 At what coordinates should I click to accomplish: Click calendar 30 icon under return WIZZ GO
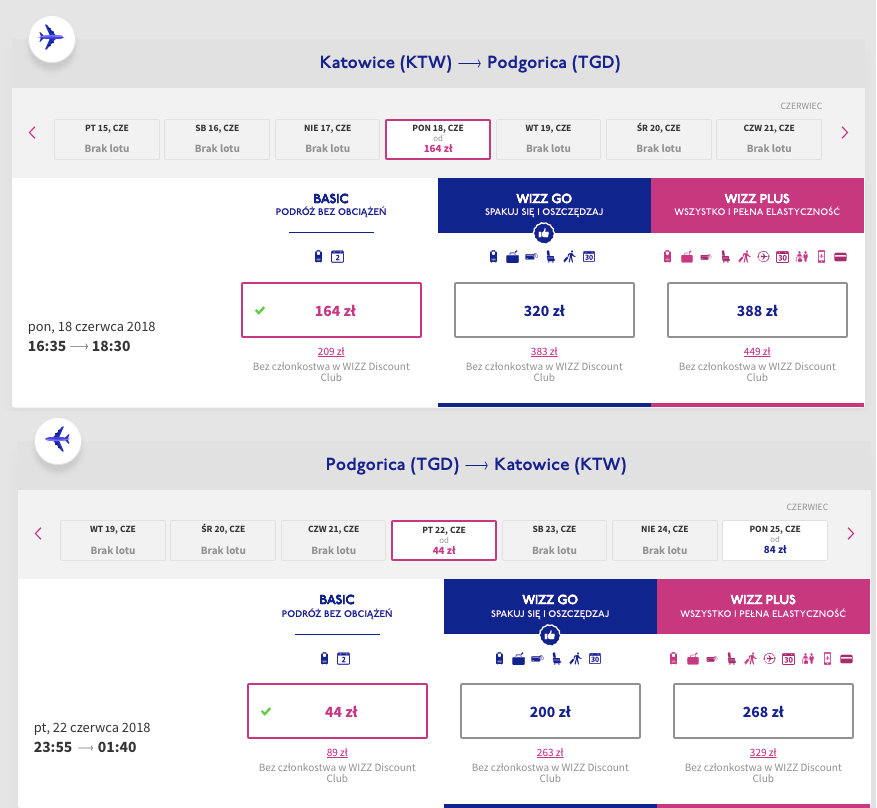click(595, 659)
